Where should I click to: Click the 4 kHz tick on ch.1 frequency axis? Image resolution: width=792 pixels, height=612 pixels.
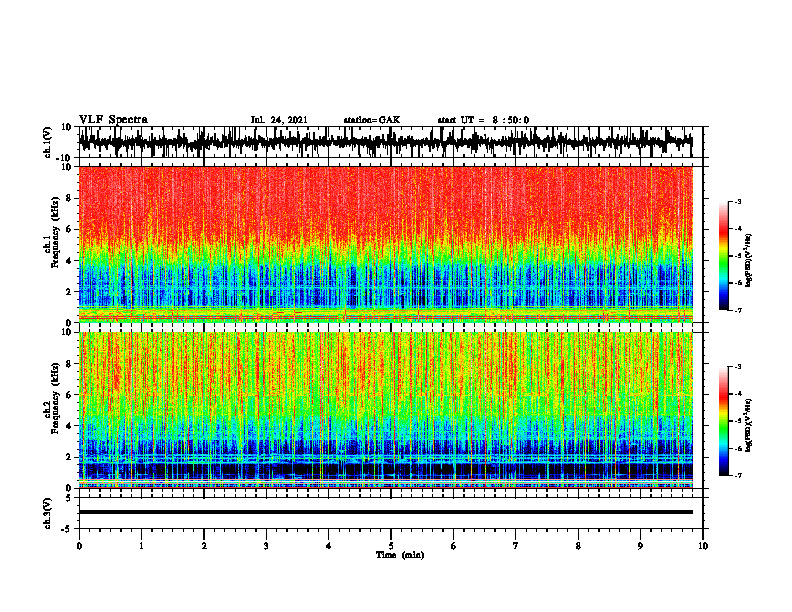coord(69,261)
